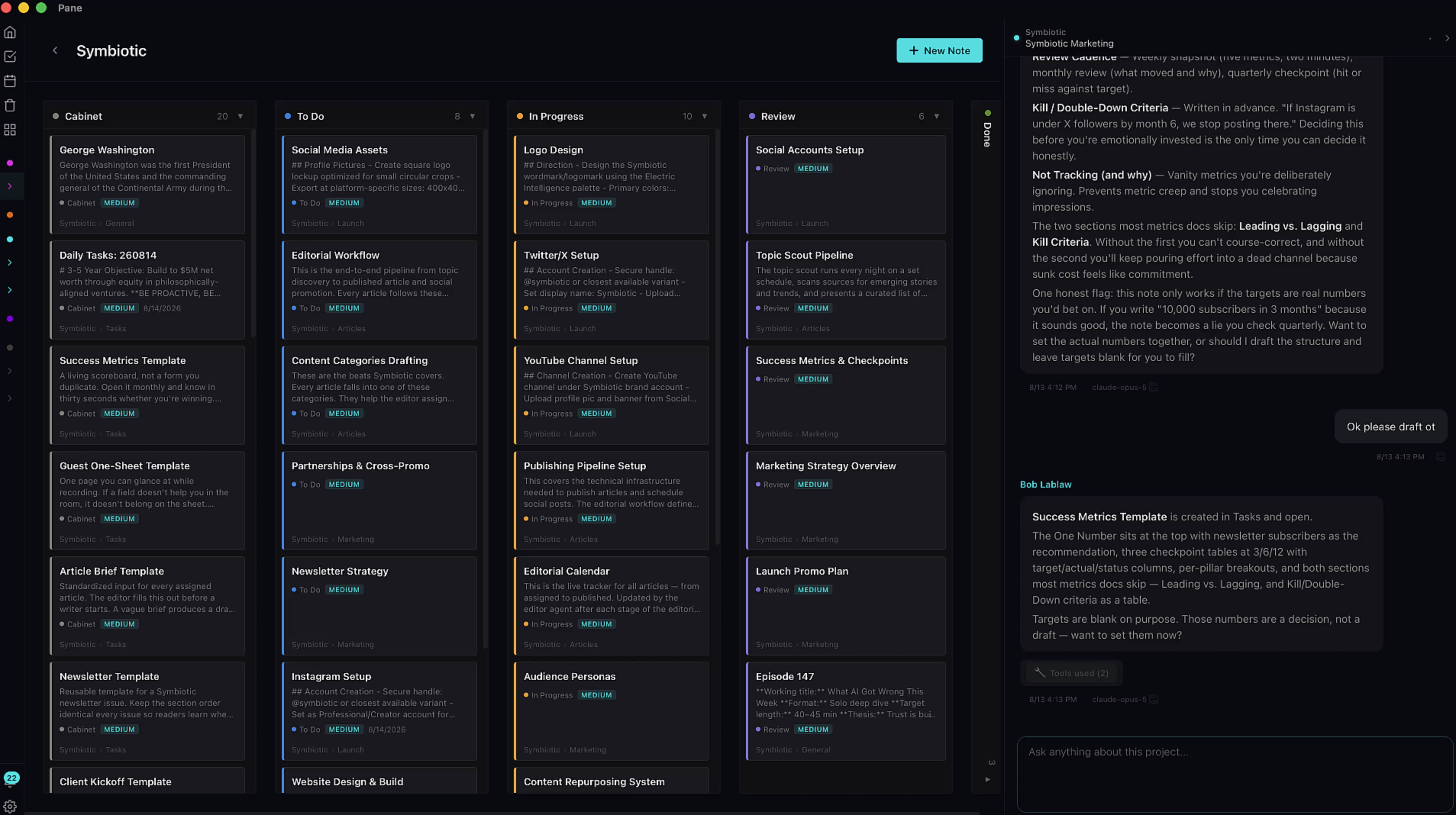Collapse the chat panel with the top-right chevron
Viewport: 1456px width, 815px height.
point(1446,39)
